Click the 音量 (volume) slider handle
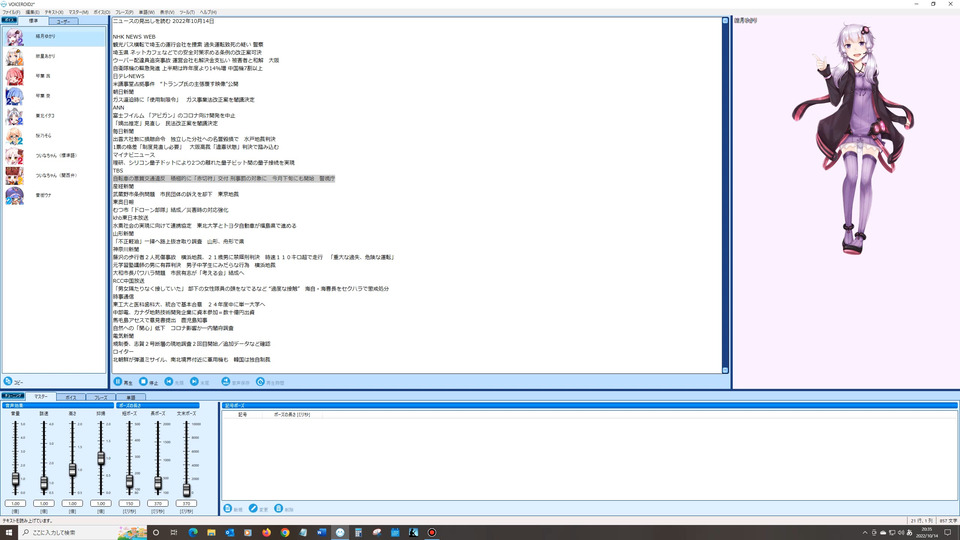 click(15, 479)
